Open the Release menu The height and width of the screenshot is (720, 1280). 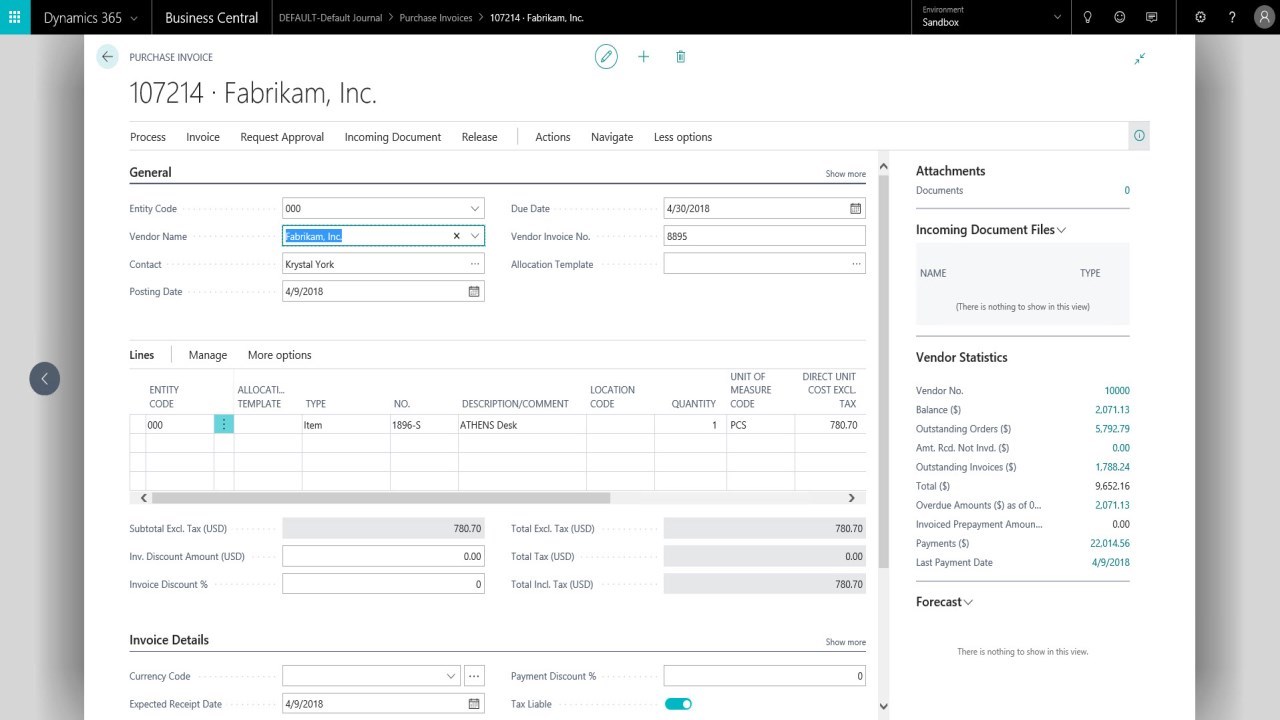479,137
